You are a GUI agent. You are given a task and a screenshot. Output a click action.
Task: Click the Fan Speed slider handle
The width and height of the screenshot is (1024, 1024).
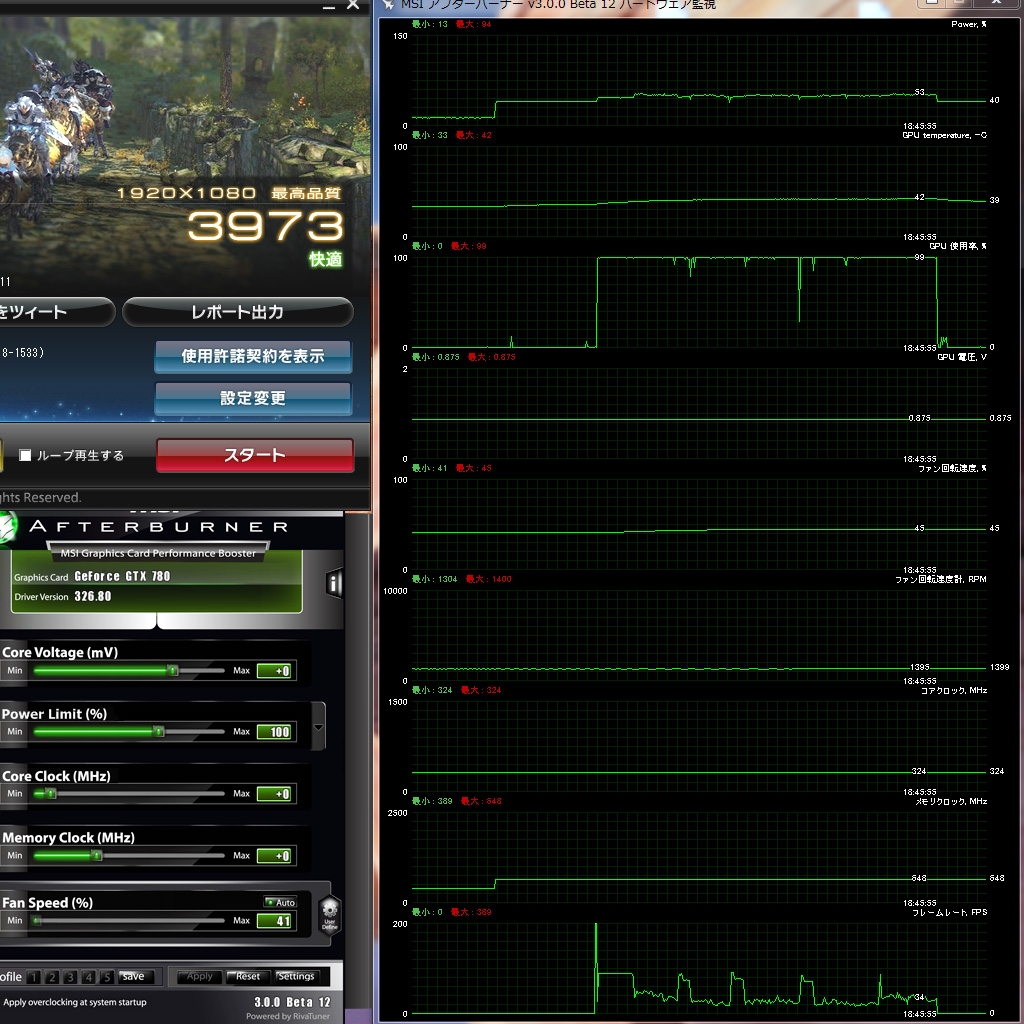tap(37, 921)
